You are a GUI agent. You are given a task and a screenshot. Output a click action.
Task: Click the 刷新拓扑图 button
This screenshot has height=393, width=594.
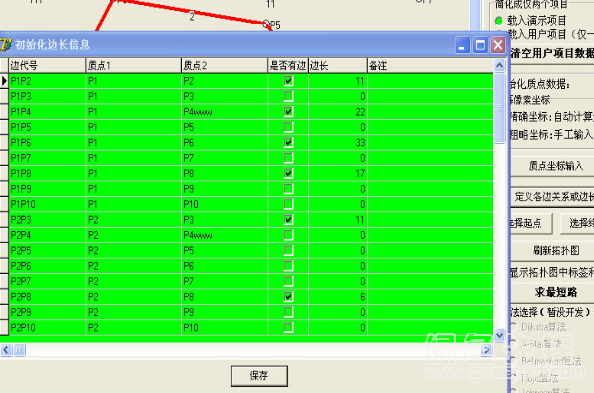553,251
